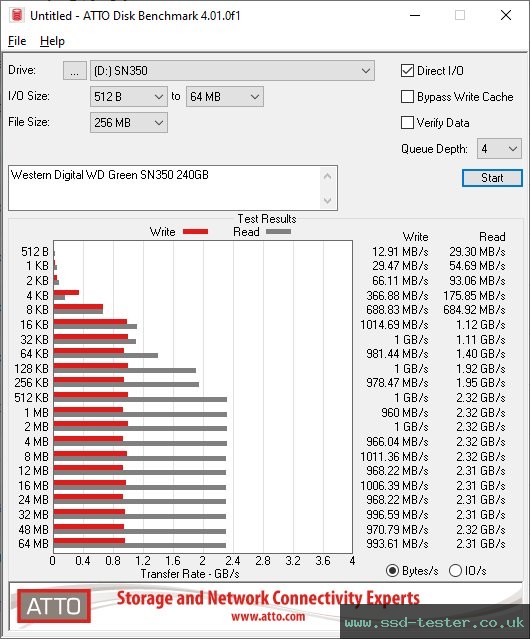Click the ATTO app icon in title bar
This screenshot has height=639, width=530.
coord(17,15)
